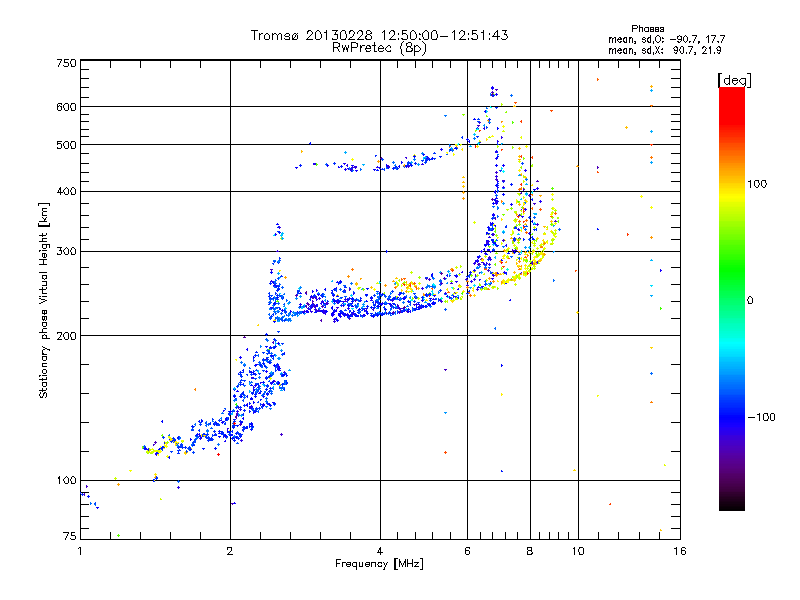Click the 'mean, sd,O: -90.7, 17.7' line
Image resolution: width=800 pixels, height=600 pixels.
pyautogui.click(x=666, y=39)
